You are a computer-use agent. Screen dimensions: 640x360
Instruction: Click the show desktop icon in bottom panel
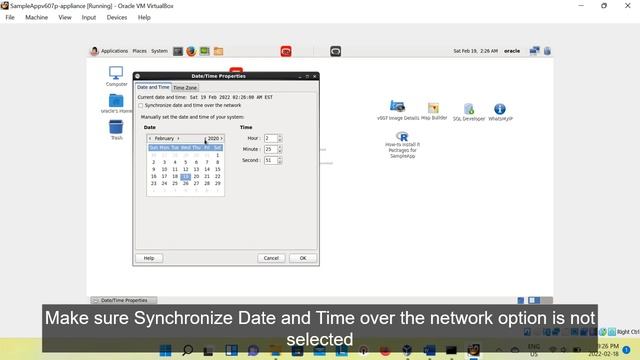520,300
